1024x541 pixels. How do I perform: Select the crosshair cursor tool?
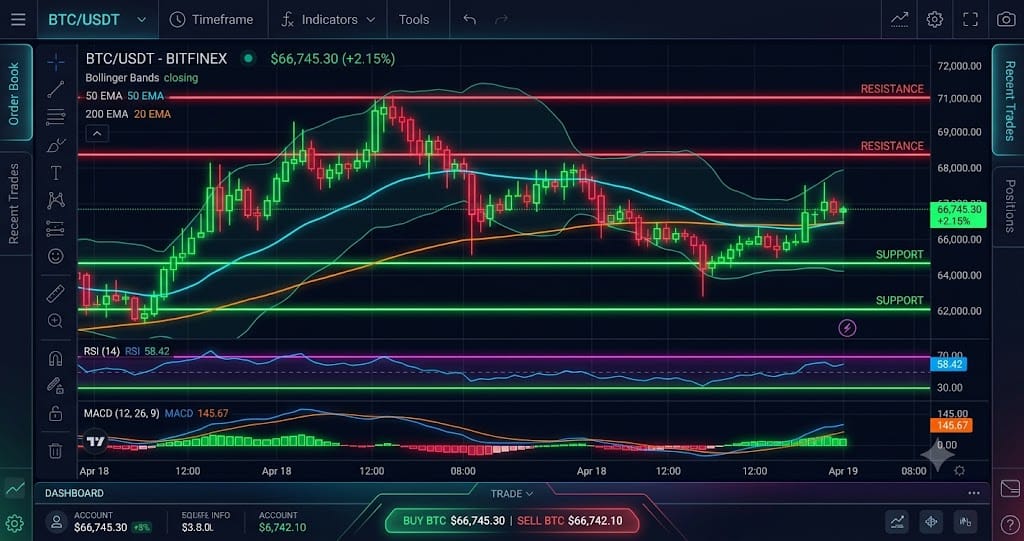pos(56,62)
